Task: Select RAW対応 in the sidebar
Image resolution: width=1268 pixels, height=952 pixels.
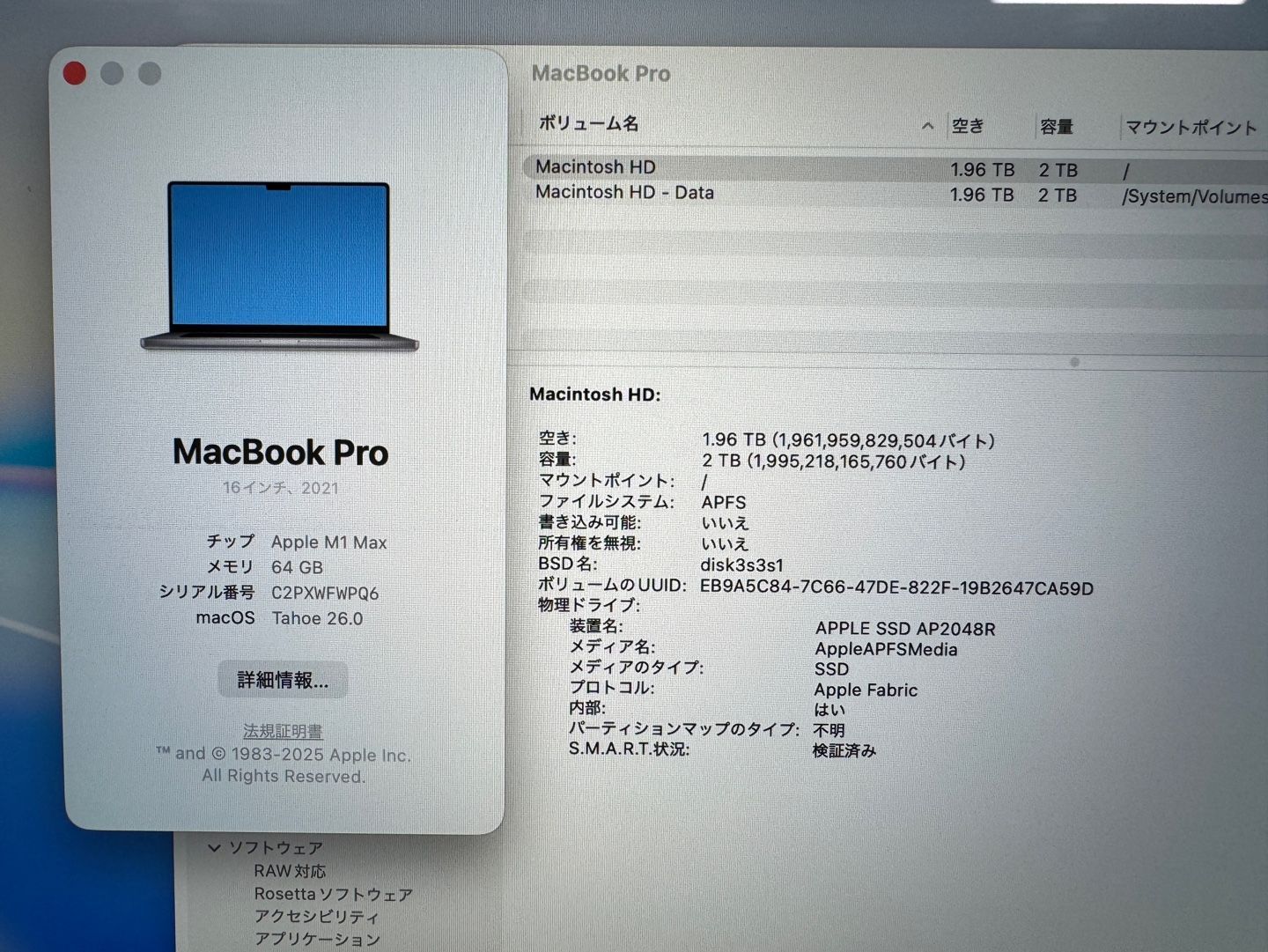Action: 291,870
